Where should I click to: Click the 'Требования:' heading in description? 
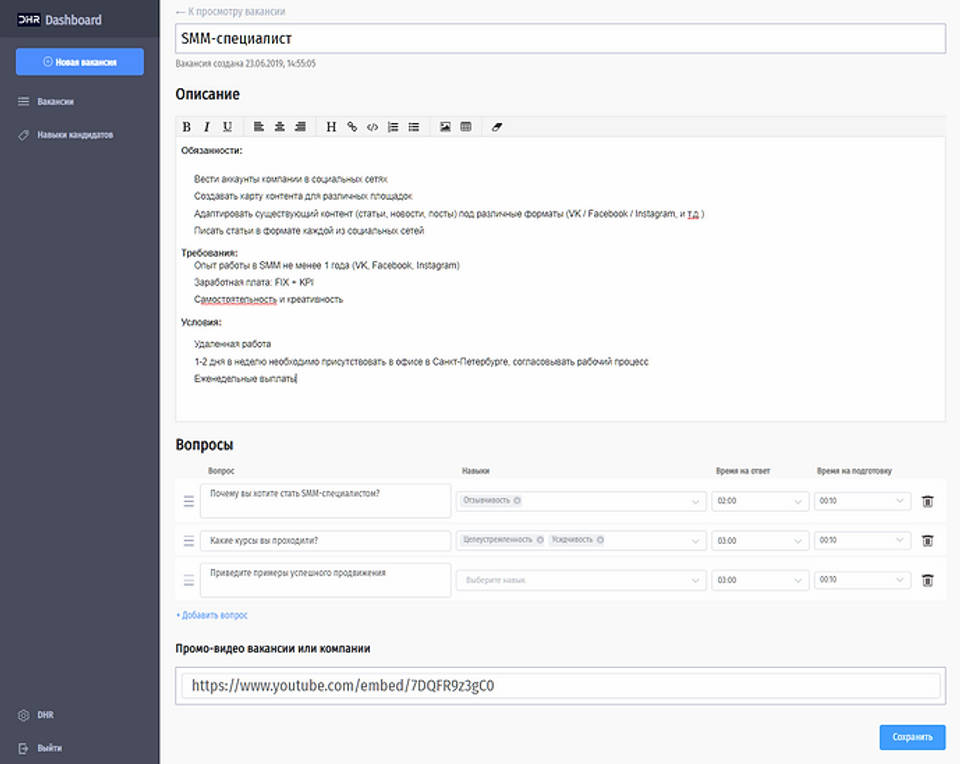pyautogui.click(x=209, y=252)
